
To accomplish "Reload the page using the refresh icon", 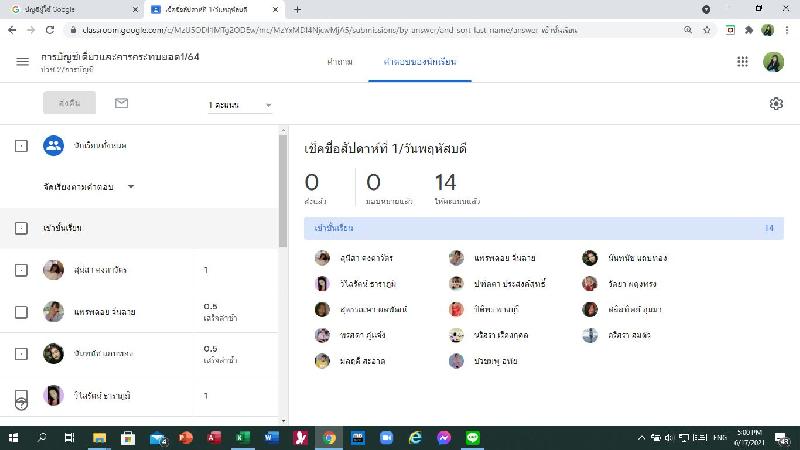I will click(53, 30).
